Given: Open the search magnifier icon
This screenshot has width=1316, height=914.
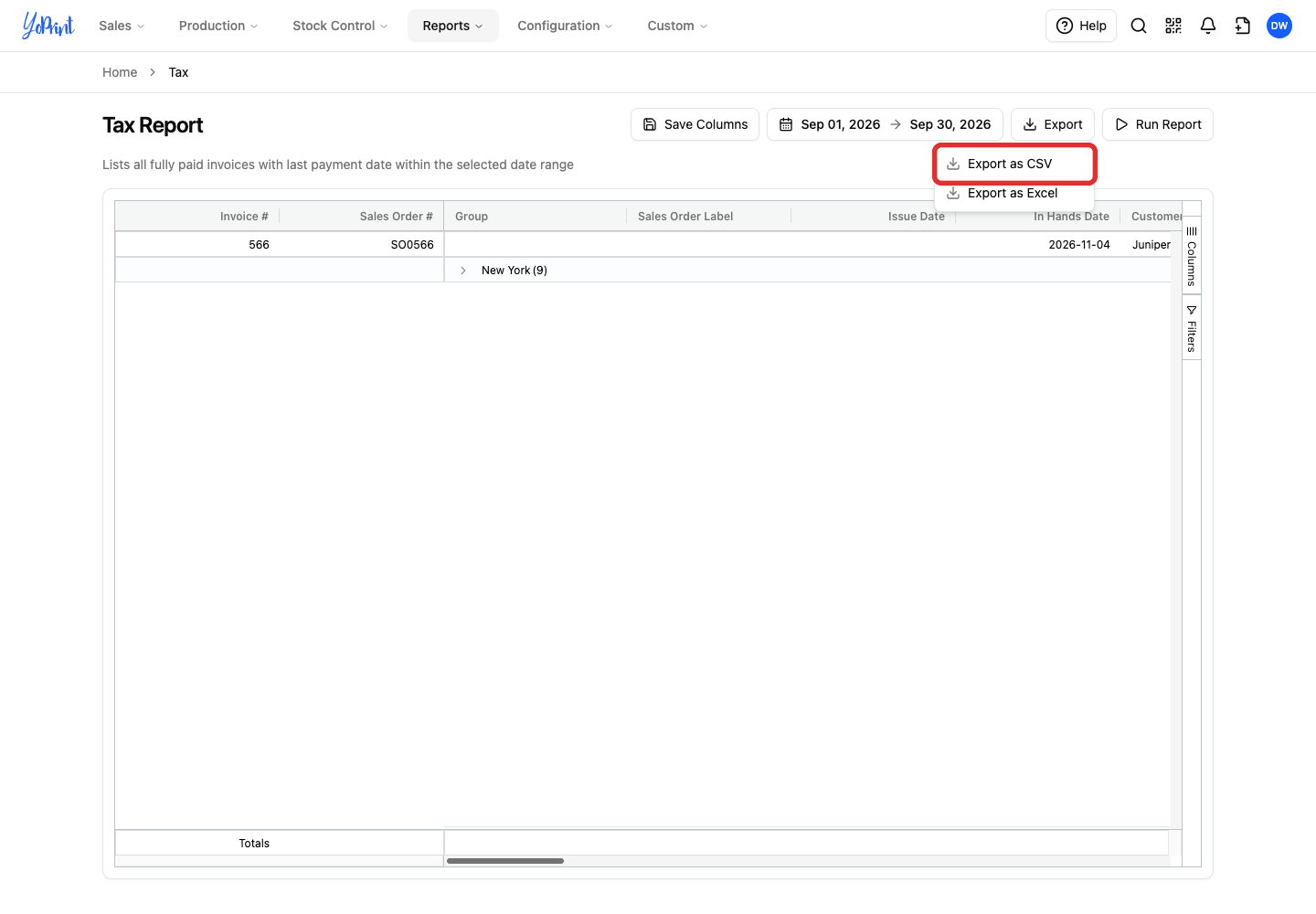Looking at the screenshot, I should pyautogui.click(x=1139, y=26).
